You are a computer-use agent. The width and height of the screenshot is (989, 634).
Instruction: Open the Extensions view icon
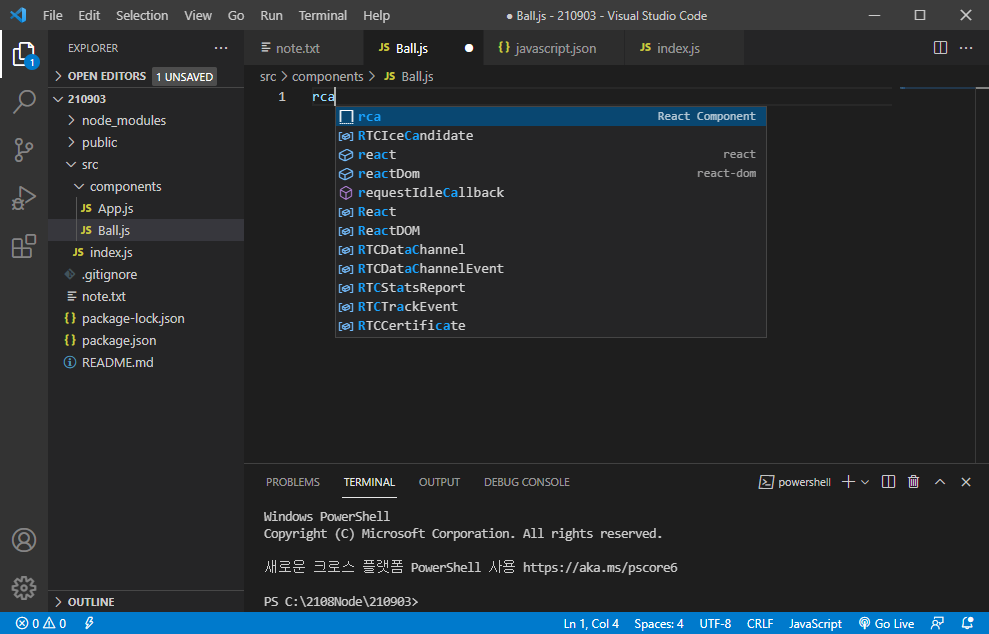(24, 246)
